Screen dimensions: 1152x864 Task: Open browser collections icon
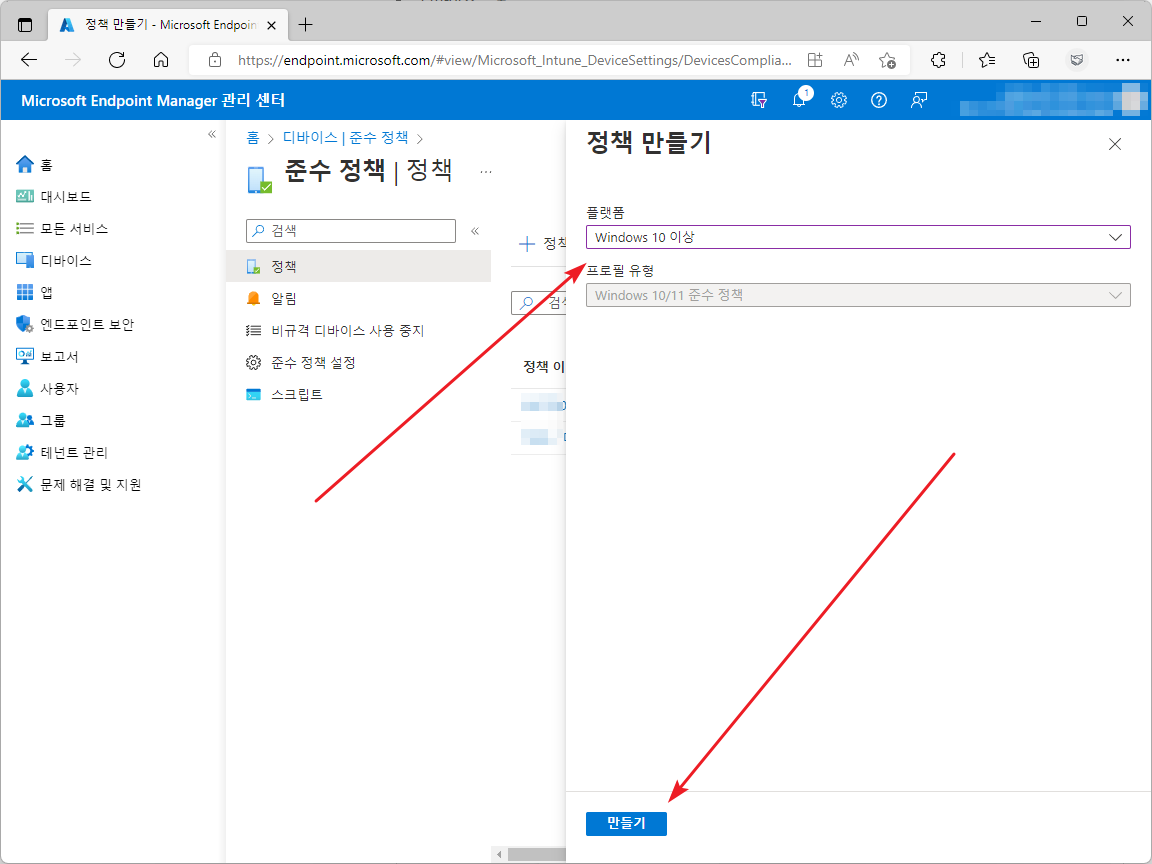point(1031,60)
